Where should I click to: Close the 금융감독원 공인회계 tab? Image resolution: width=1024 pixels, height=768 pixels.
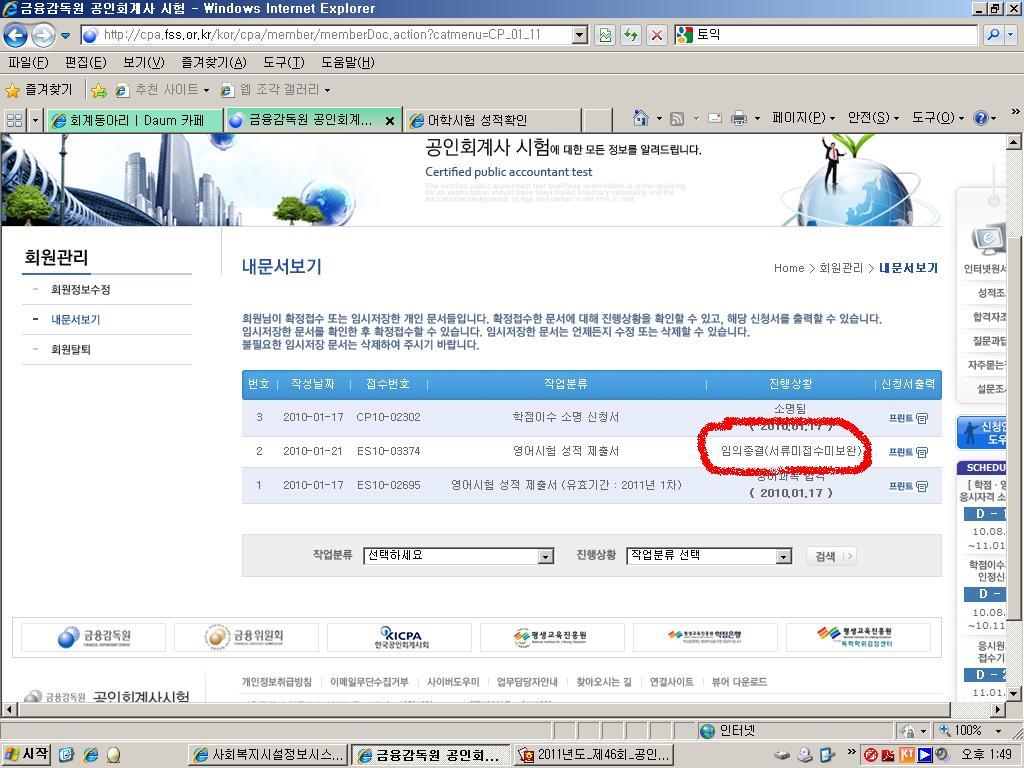click(390, 121)
